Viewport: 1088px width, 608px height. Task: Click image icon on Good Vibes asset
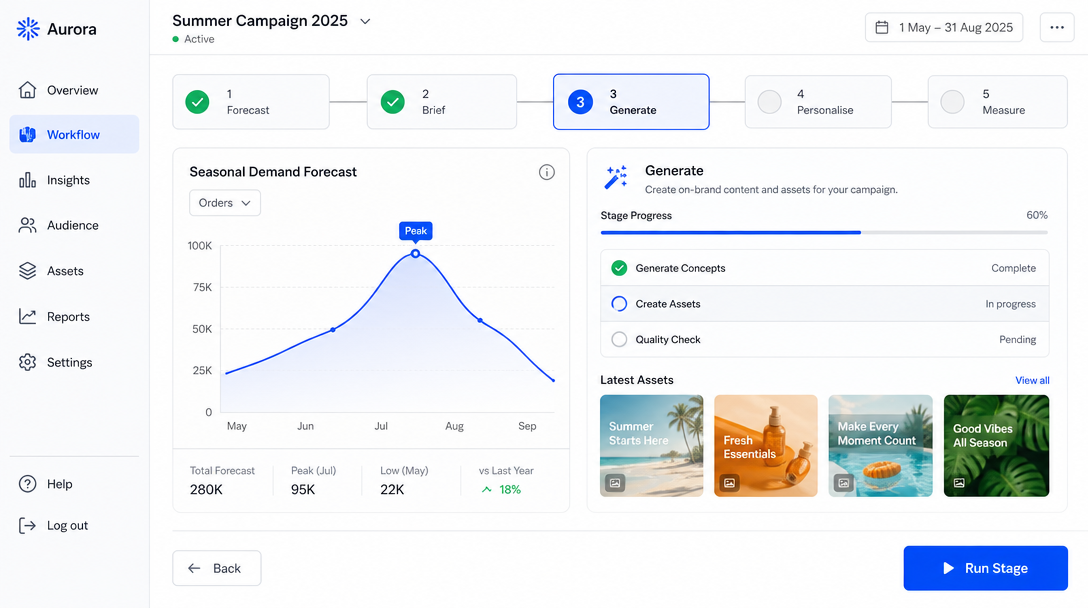[x=959, y=482]
